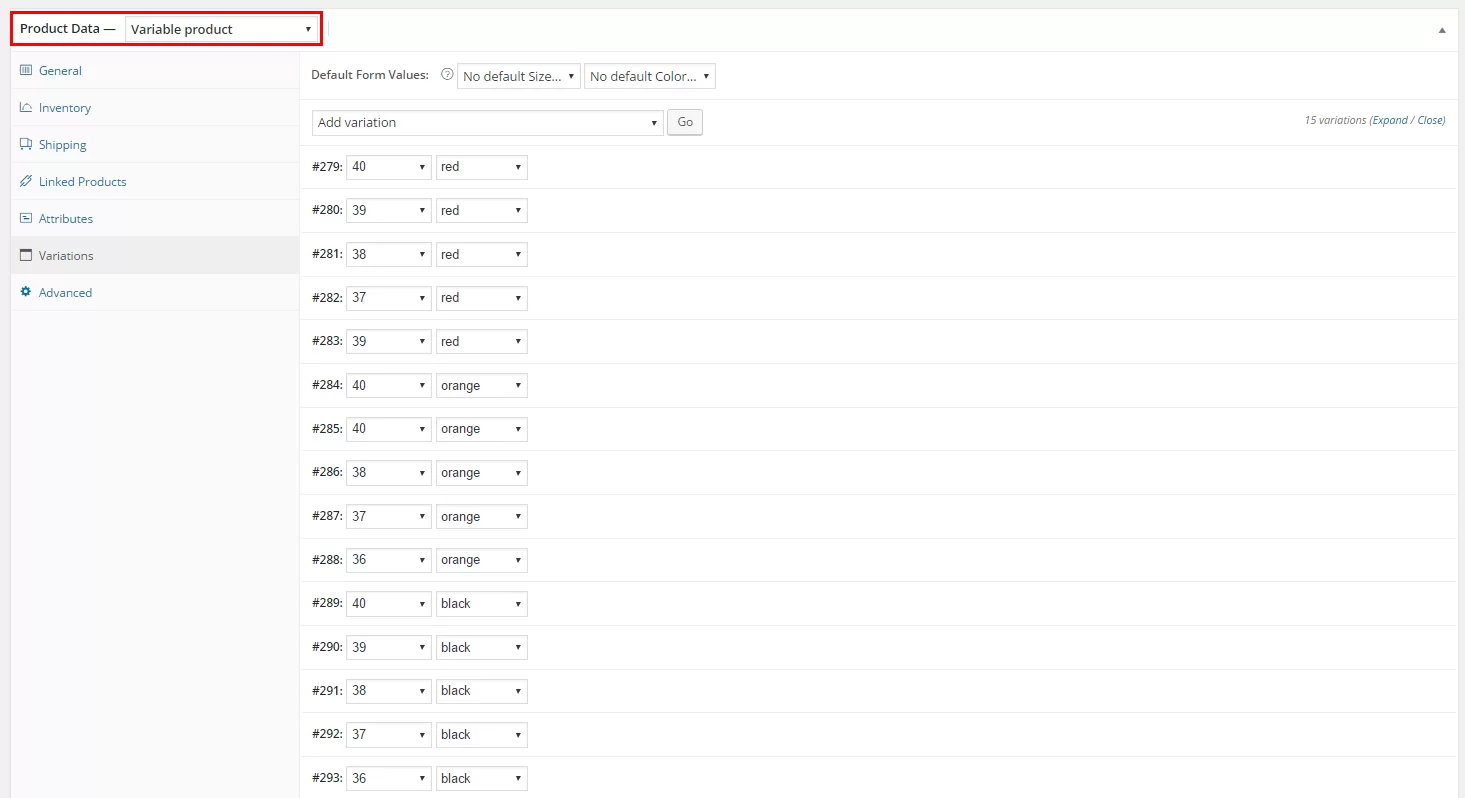The height and width of the screenshot is (798, 1465).
Task: Click the Variations panel icon
Action: [x=26, y=255]
